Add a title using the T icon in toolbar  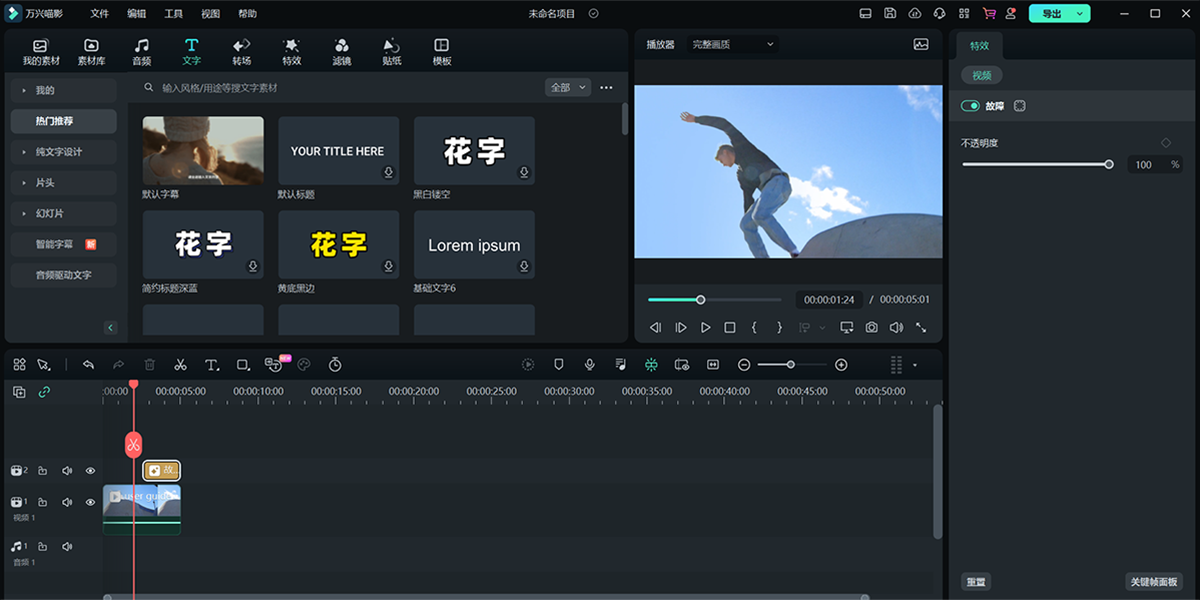(211, 364)
